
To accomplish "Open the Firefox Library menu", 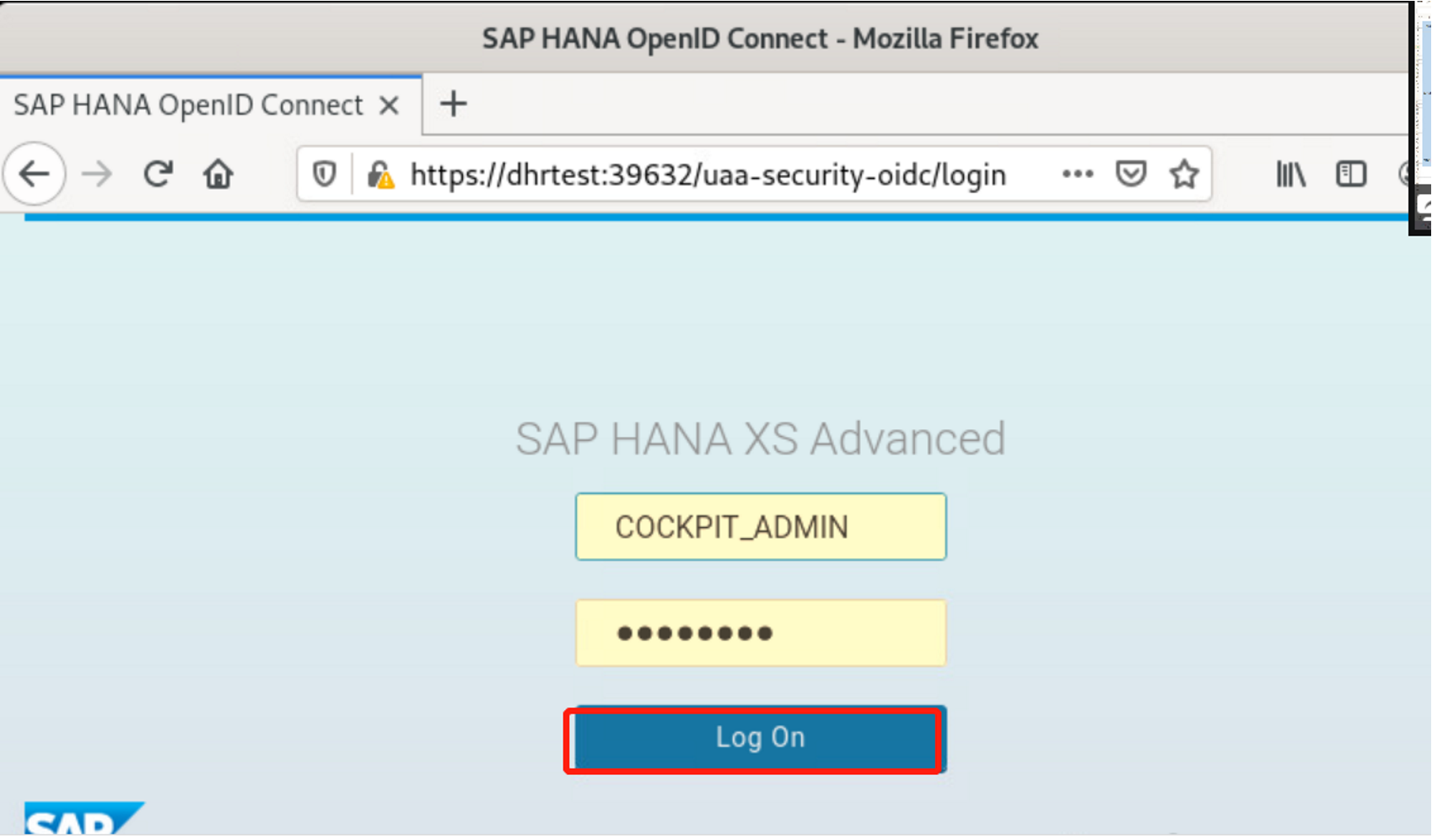I will pos(1290,175).
